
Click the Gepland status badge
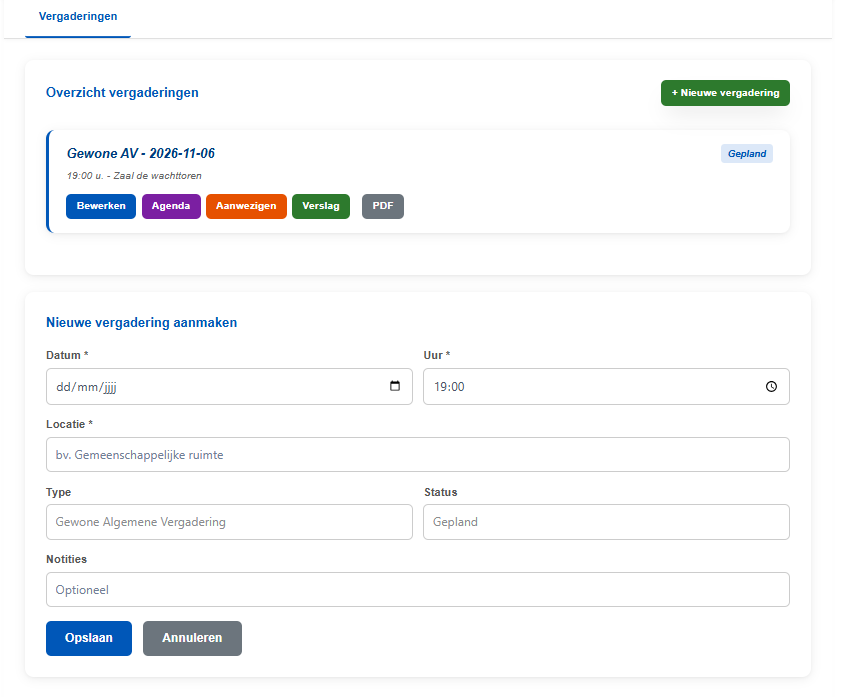click(746, 154)
